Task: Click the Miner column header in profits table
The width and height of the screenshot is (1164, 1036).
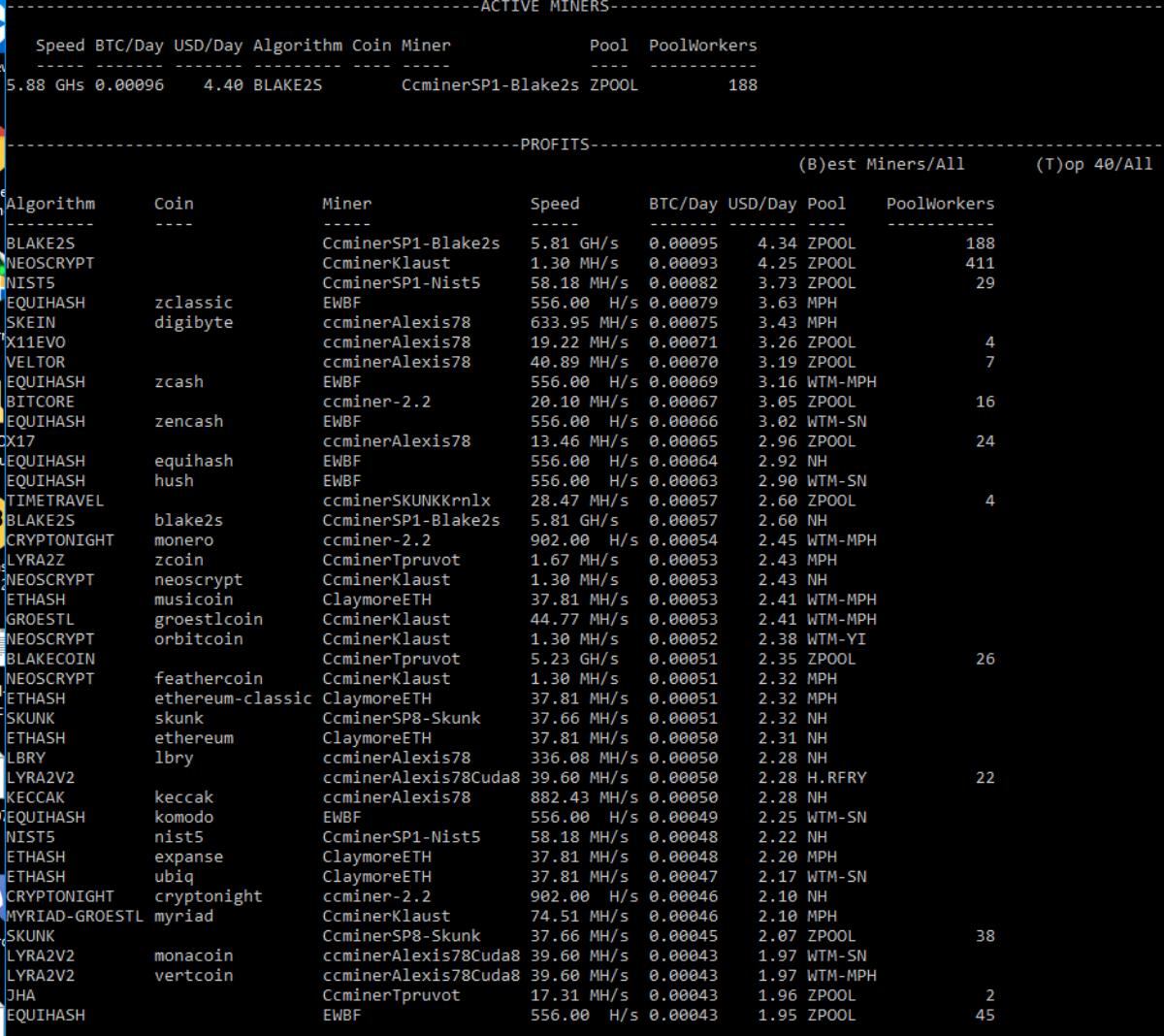Action: [x=347, y=204]
